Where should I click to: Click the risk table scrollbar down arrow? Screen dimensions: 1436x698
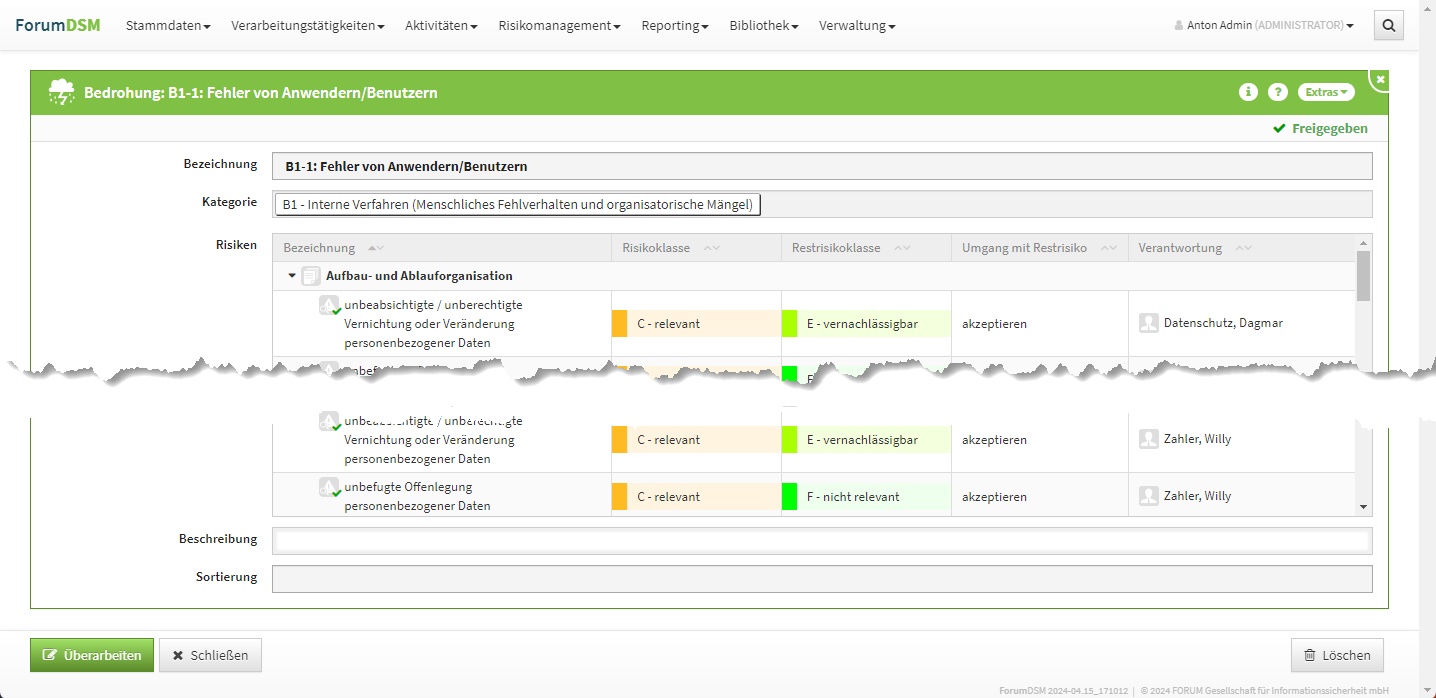(x=1363, y=507)
